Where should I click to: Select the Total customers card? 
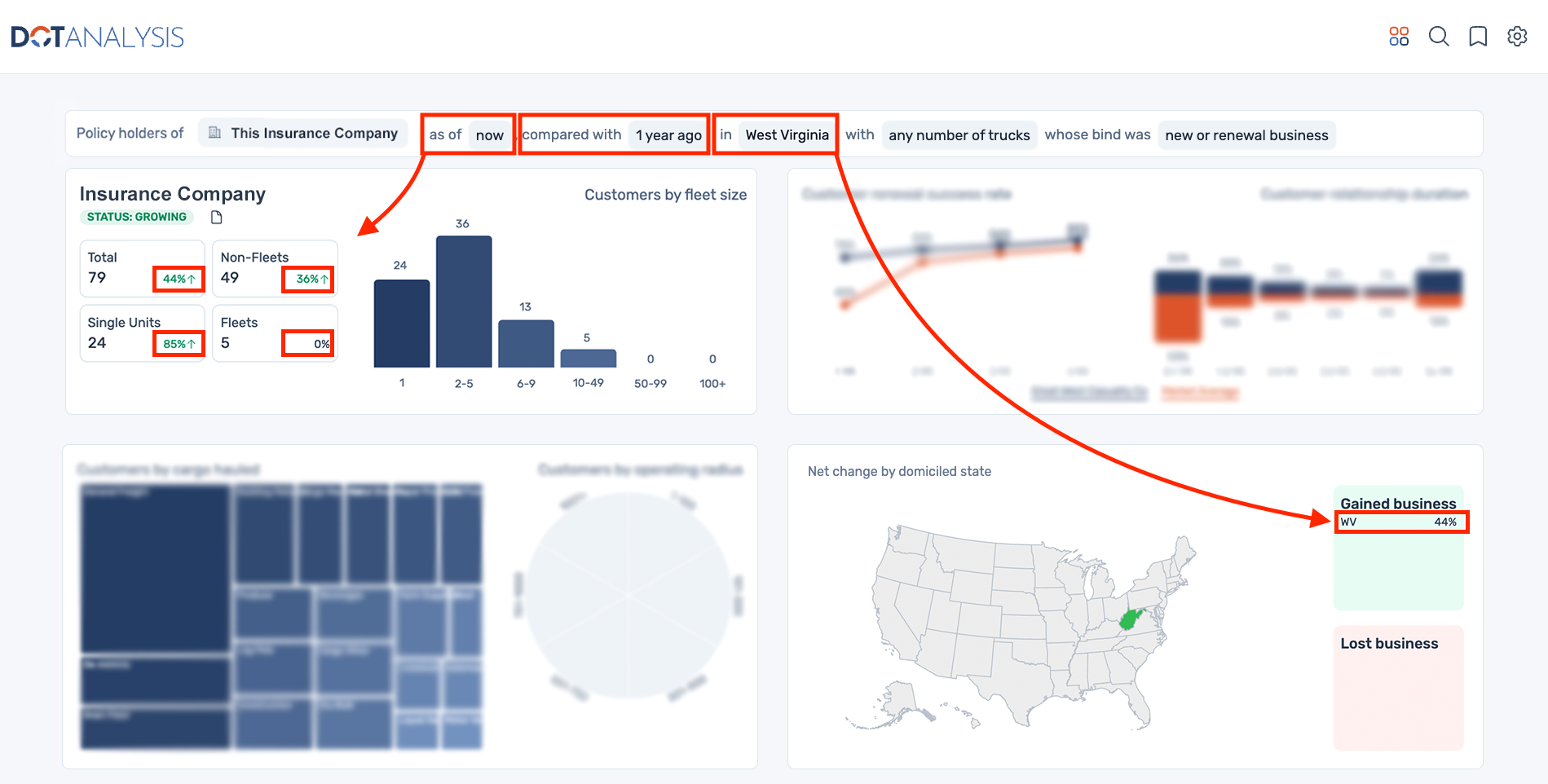pyautogui.click(x=142, y=268)
